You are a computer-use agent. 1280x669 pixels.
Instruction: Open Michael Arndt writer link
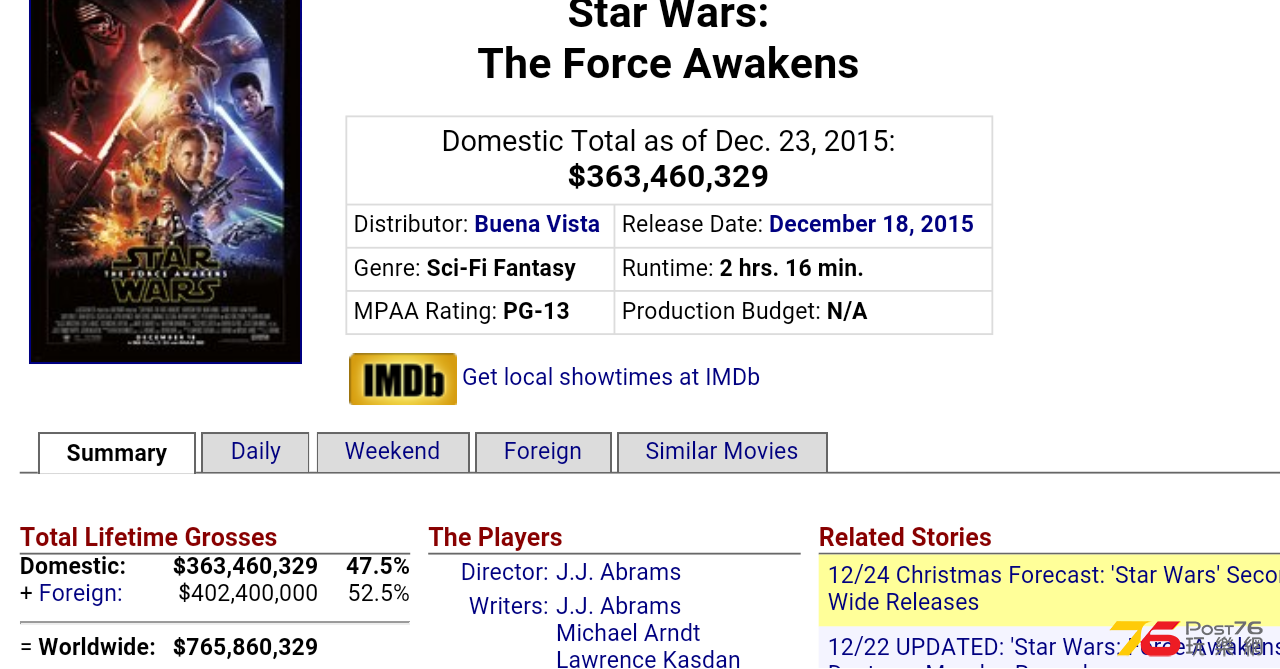pyautogui.click(x=628, y=633)
